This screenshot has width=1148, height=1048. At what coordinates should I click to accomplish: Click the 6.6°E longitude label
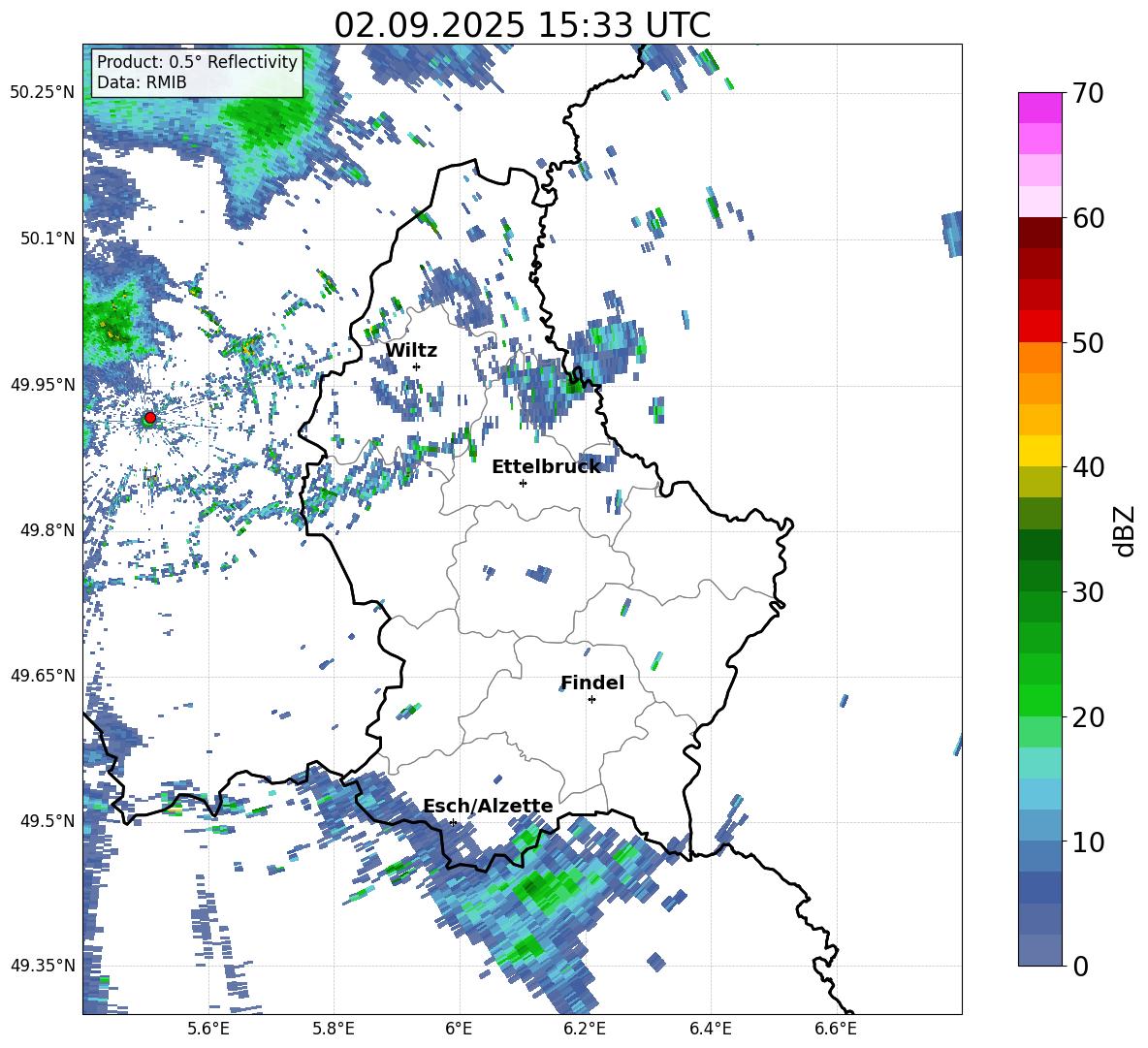click(836, 1029)
